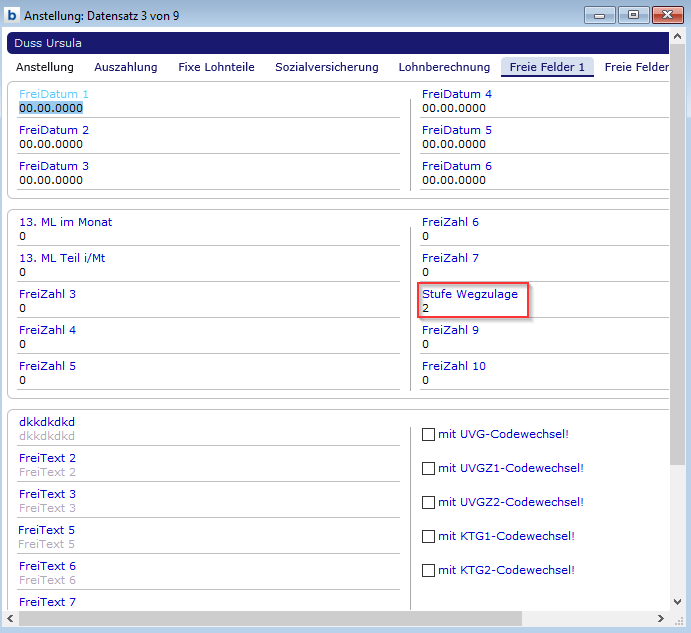Click the horizontal scrollbar left arrow
Viewport: 691px width, 633px height.
coord(12,619)
